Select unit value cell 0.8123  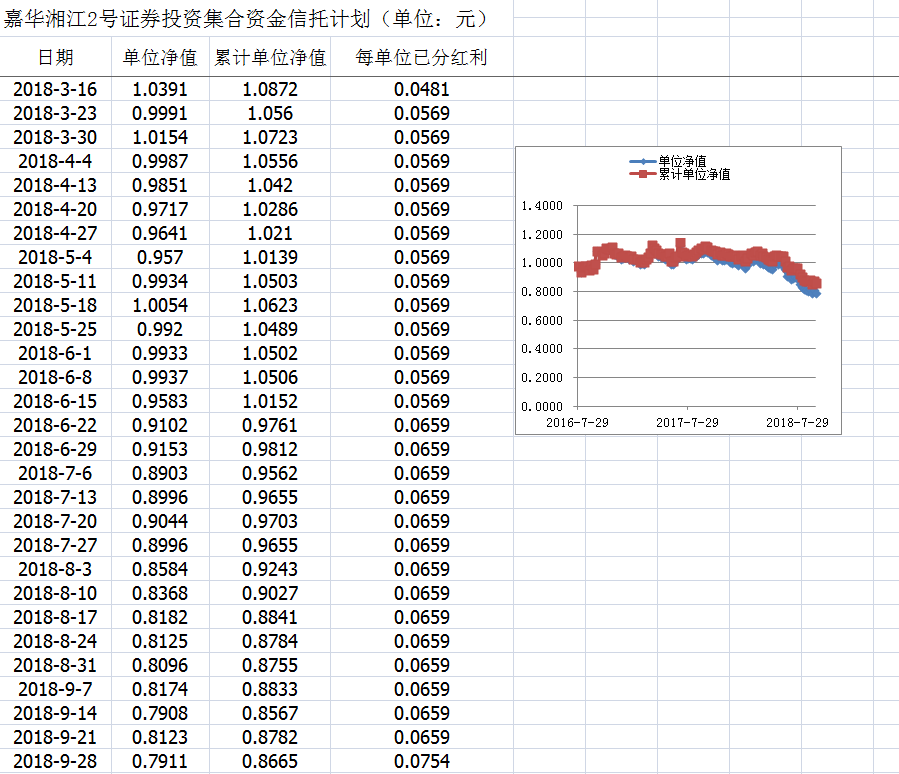tap(160, 738)
